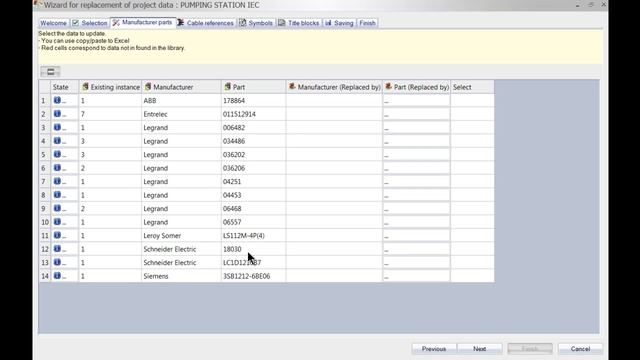Select part number 04453

click(x=253, y=195)
